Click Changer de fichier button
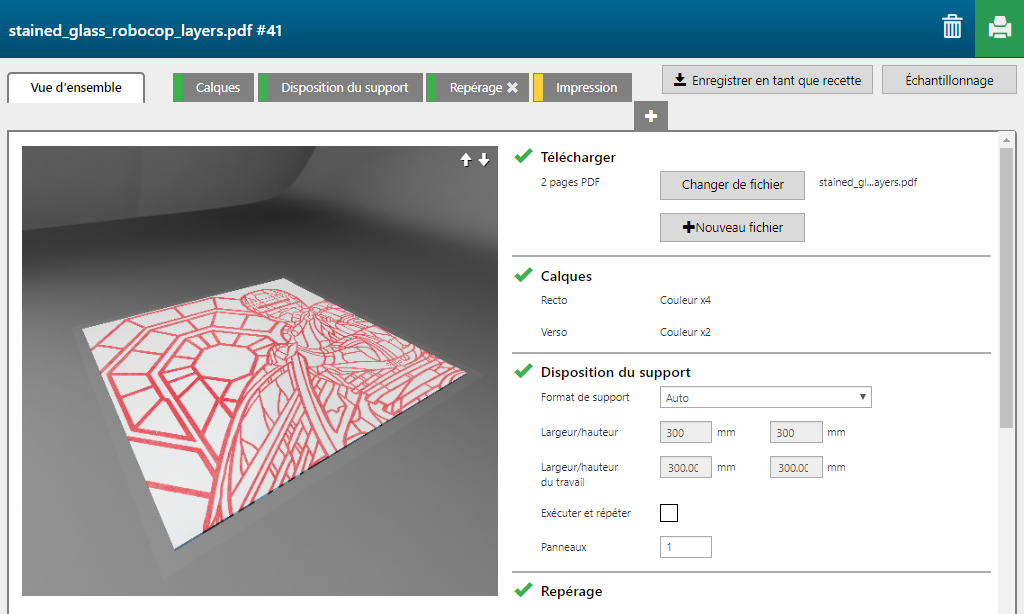The width and height of the screenshot is (1024, 614). [x=732, y=185]
